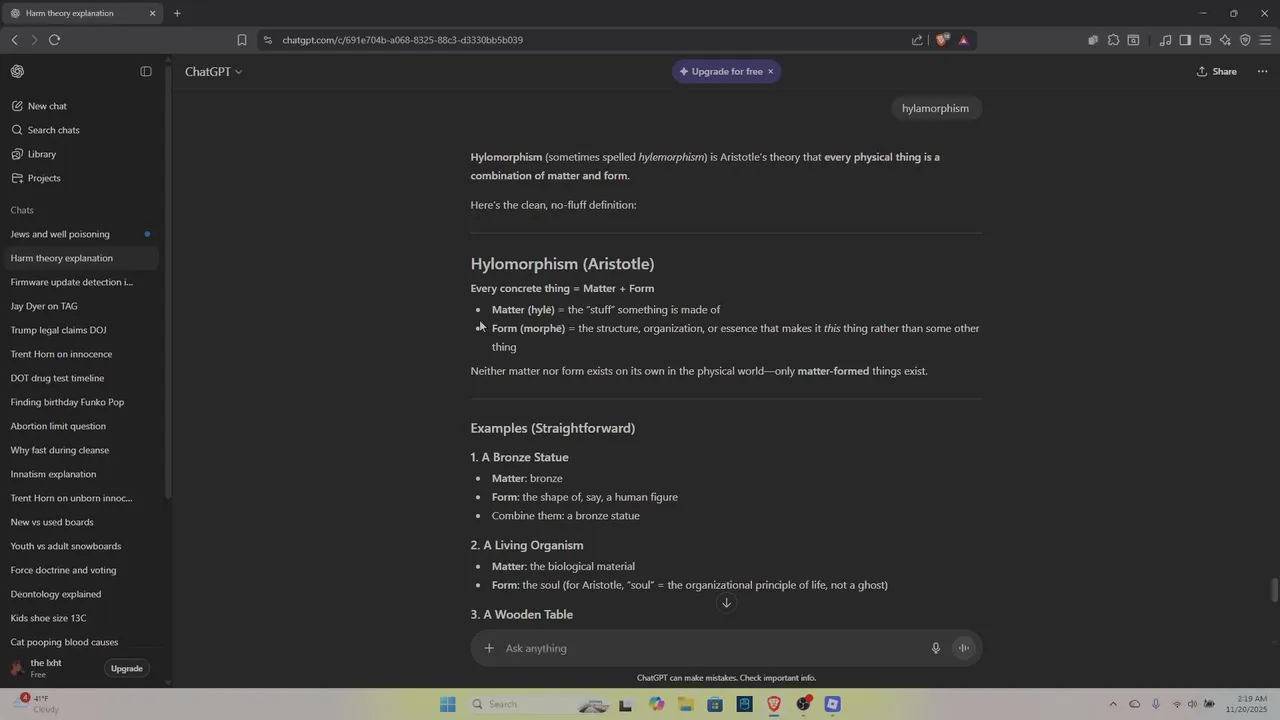Image resolution: width=1280 pixels, height=720 pixels.
Task: Toggle the browser sidebar panel icon
Action: 1185,40
